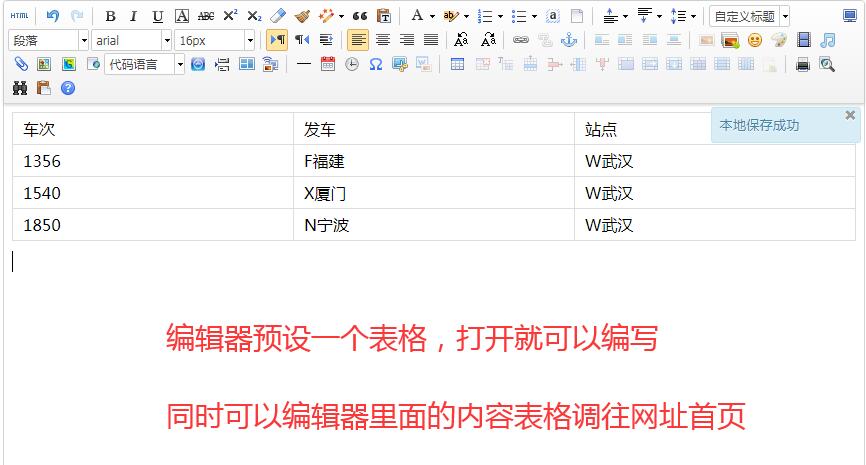Toggle right-to-left text direction

pos(302,40)
